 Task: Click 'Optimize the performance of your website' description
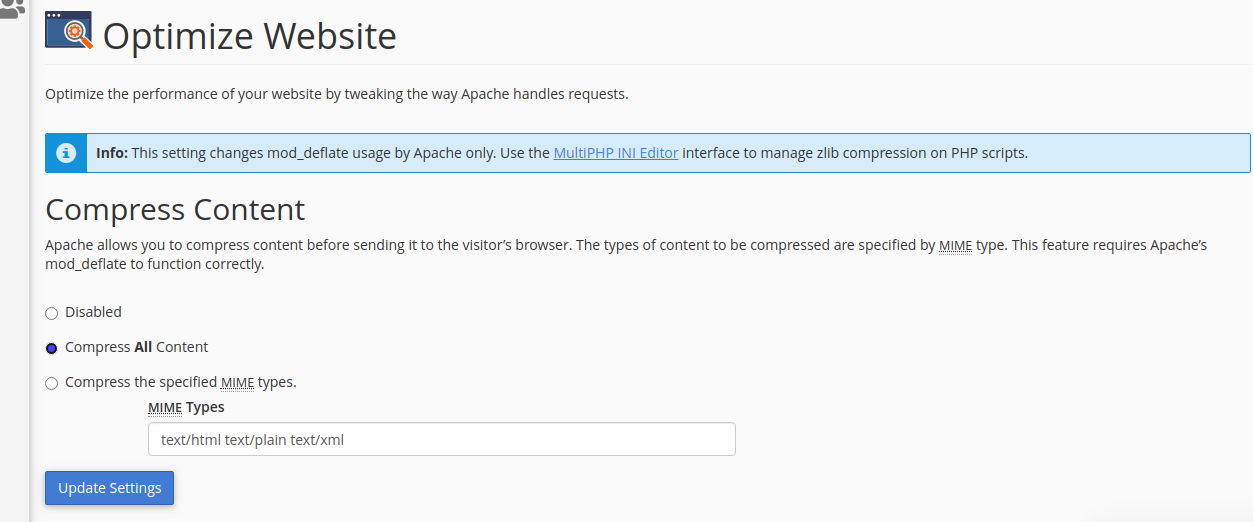click(x=336, y=95)
